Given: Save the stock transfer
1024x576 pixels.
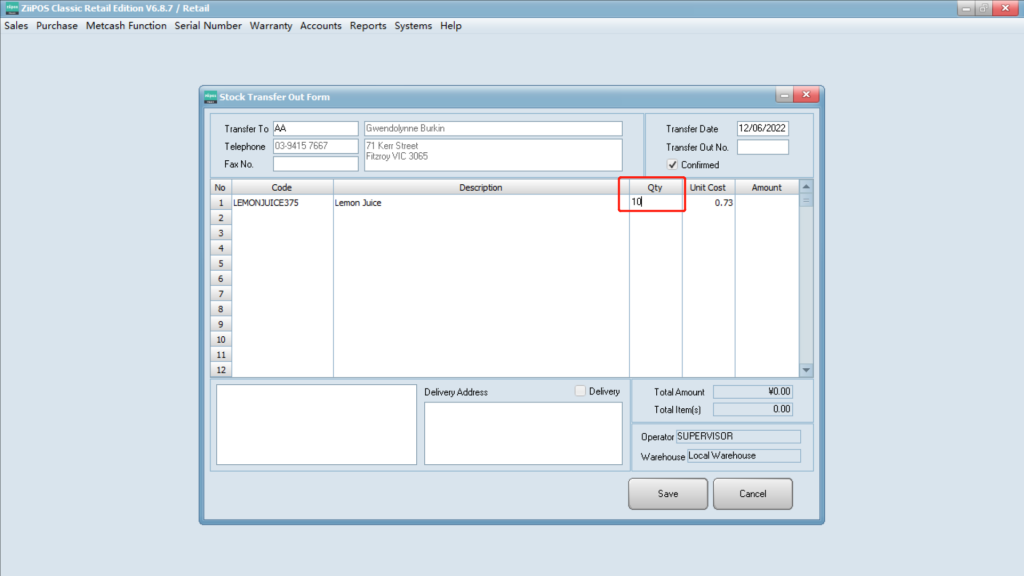Looking at the screenshot, I should click(668, 494).
